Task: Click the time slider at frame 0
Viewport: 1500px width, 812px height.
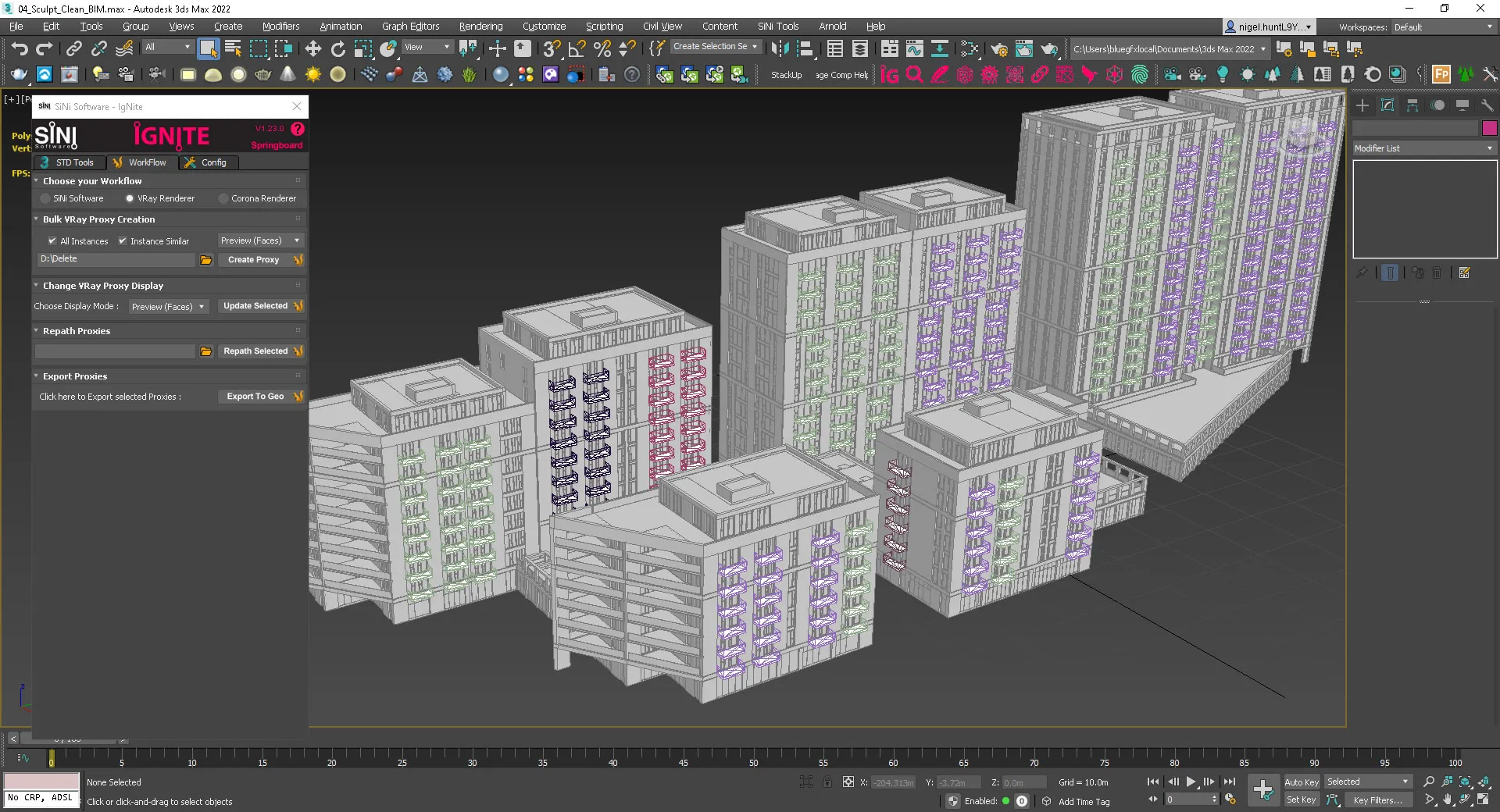Action: (x=52, y=758)
